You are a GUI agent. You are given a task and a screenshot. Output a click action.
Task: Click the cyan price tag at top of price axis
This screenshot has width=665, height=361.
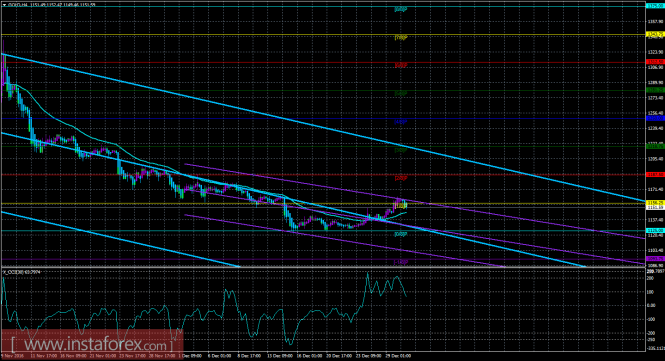654,6
